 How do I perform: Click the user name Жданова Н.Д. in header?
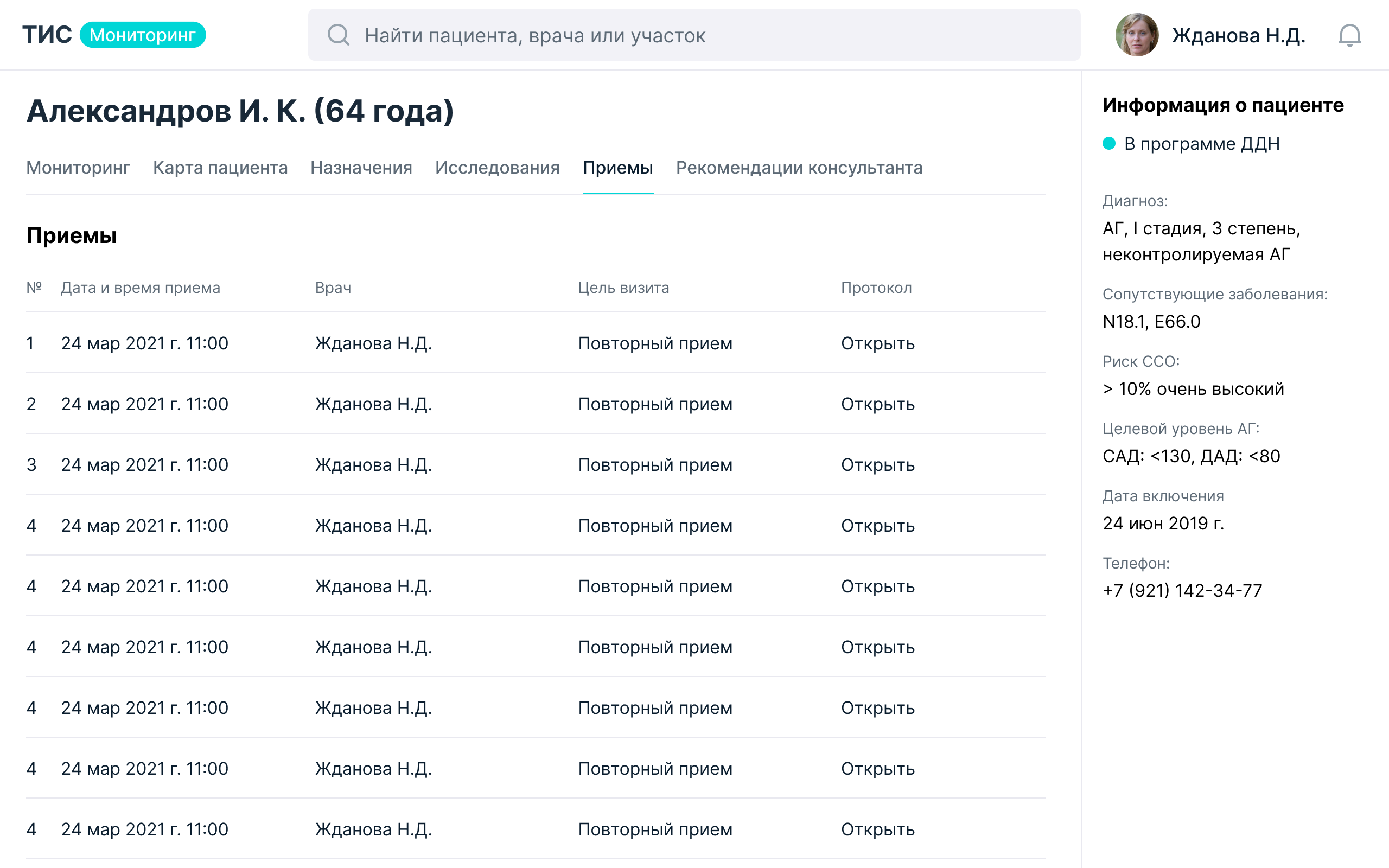[1238, 36]
